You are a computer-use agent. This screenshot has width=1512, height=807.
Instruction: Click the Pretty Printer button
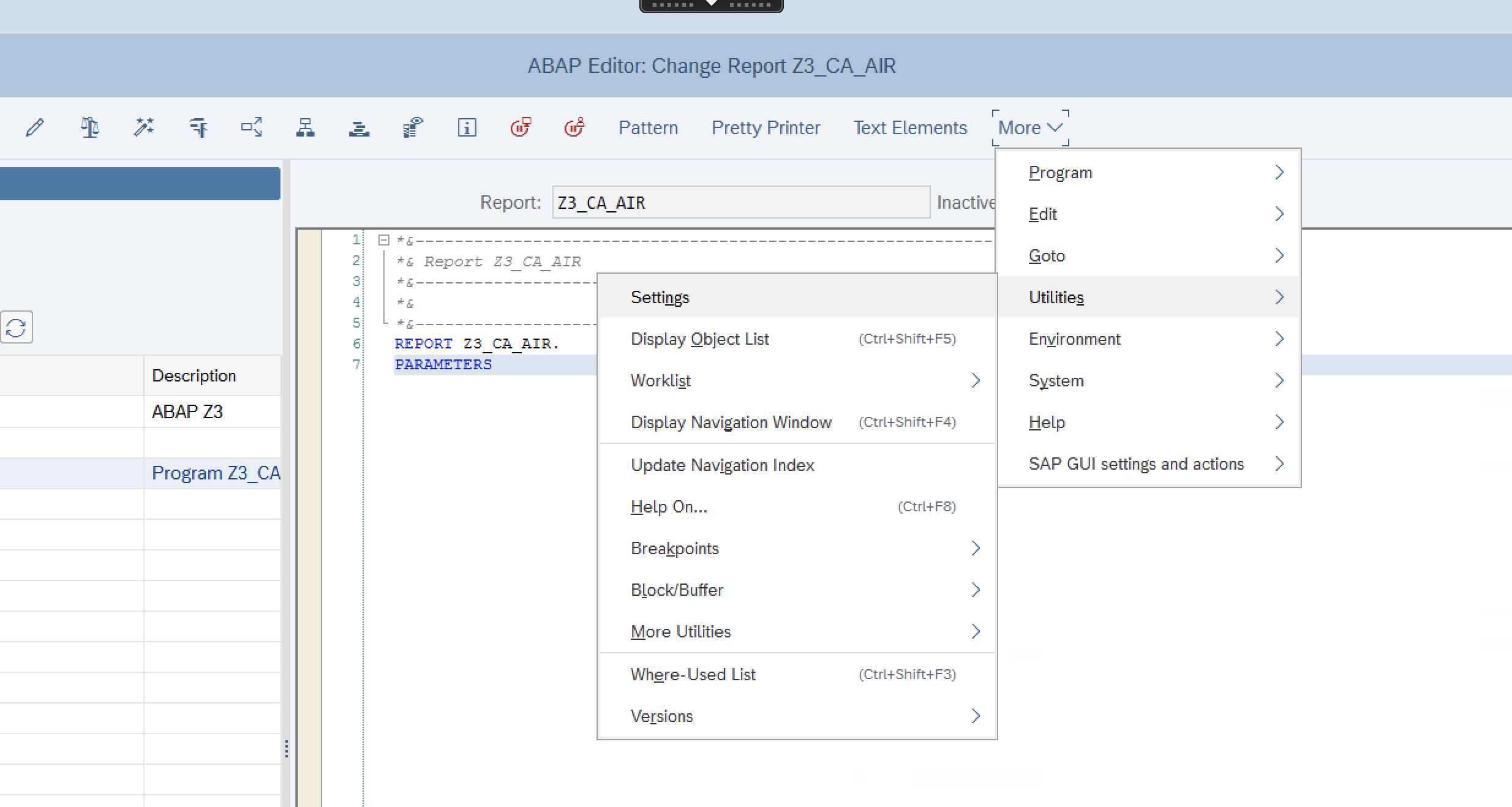coord(765,127)
